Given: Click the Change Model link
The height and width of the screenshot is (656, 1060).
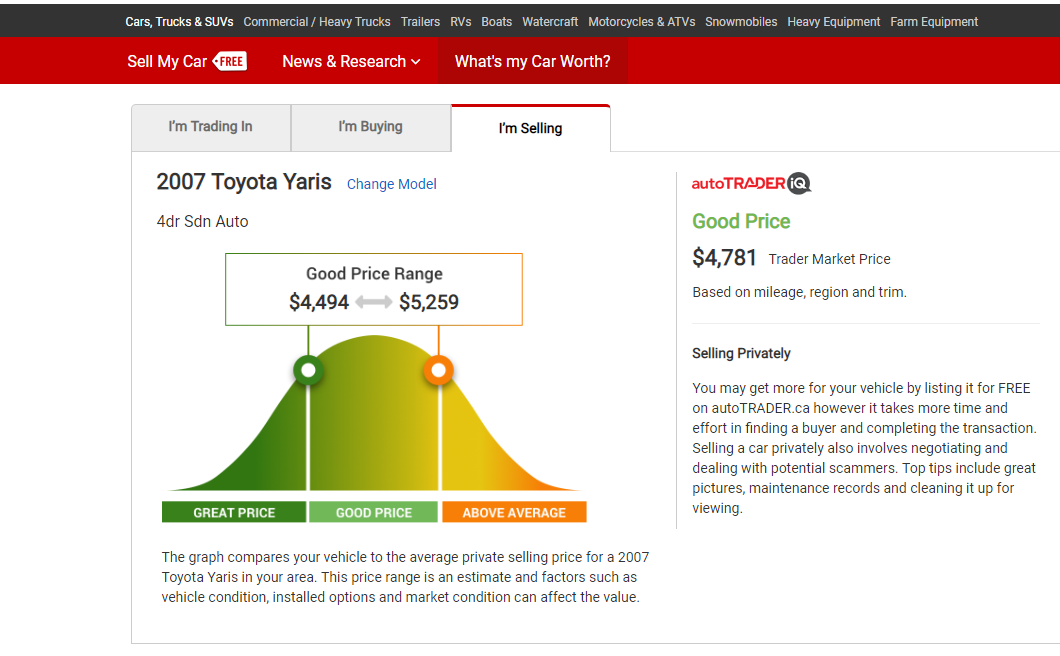Looking at the screenshot, I should tap(391, 184).
